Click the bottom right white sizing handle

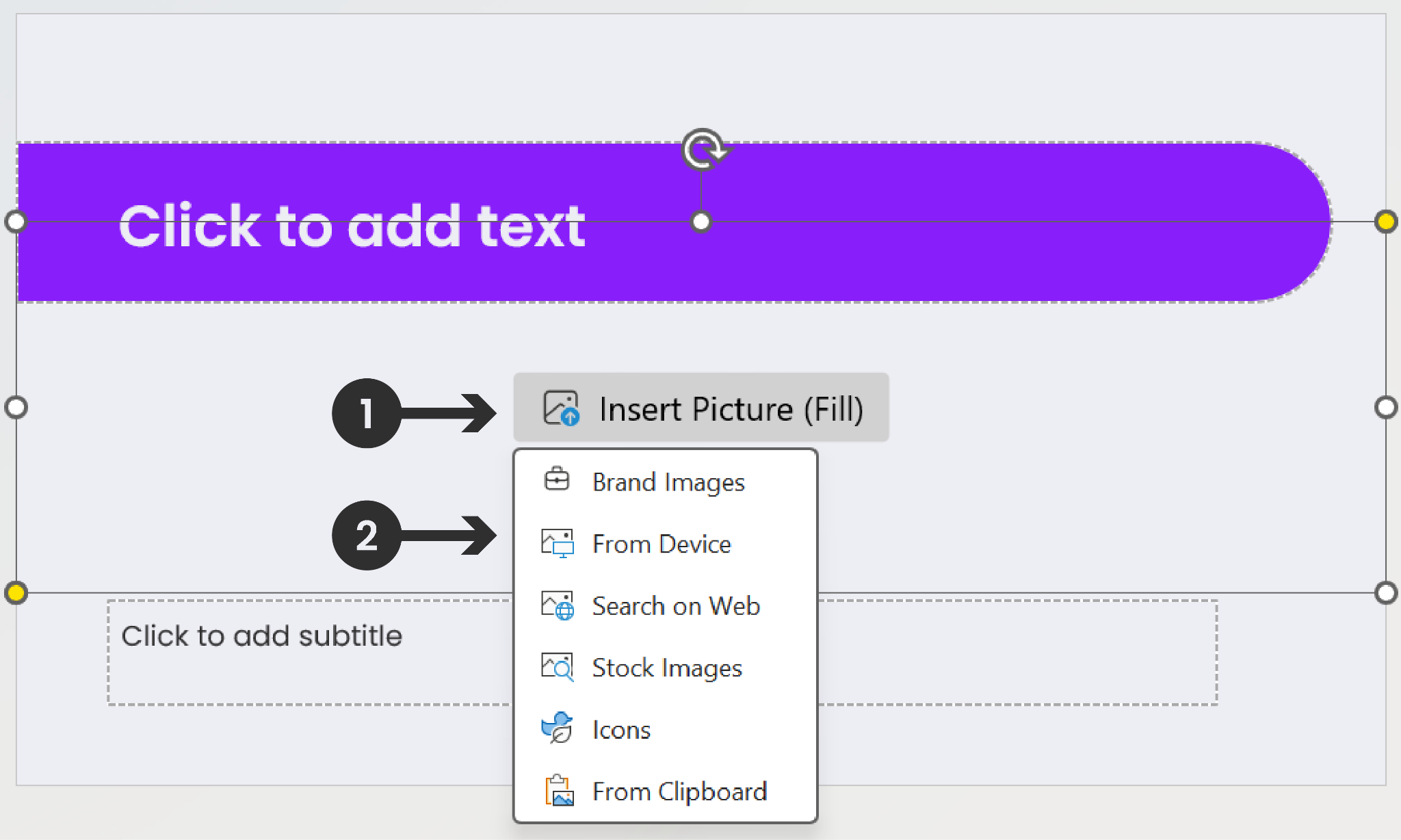point(1386,592)
